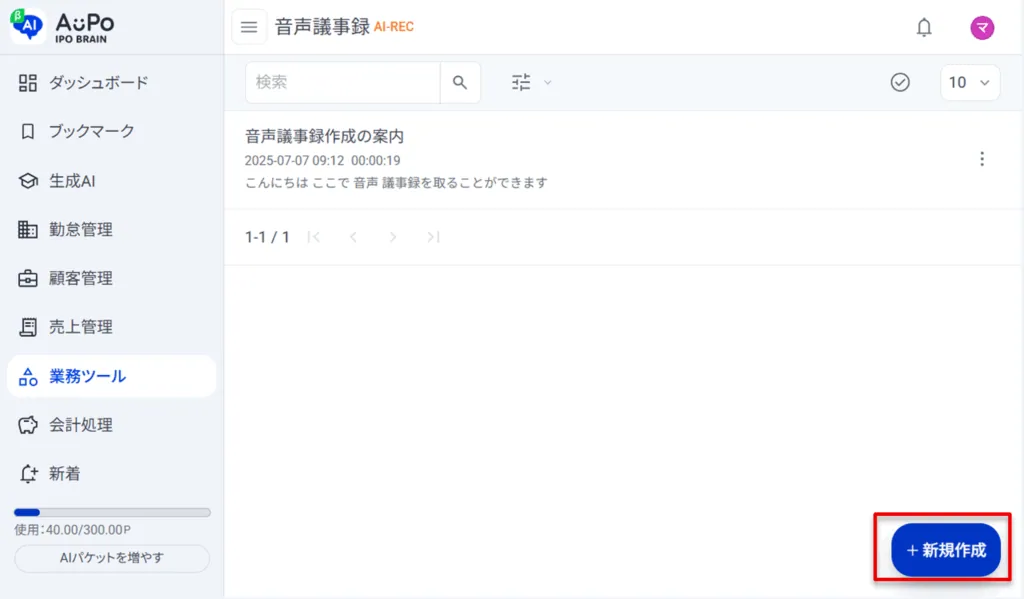Viewport: 1024px width, 599px height.
Task: Click the AIパケットを増やす button
Action: [112, 558]
